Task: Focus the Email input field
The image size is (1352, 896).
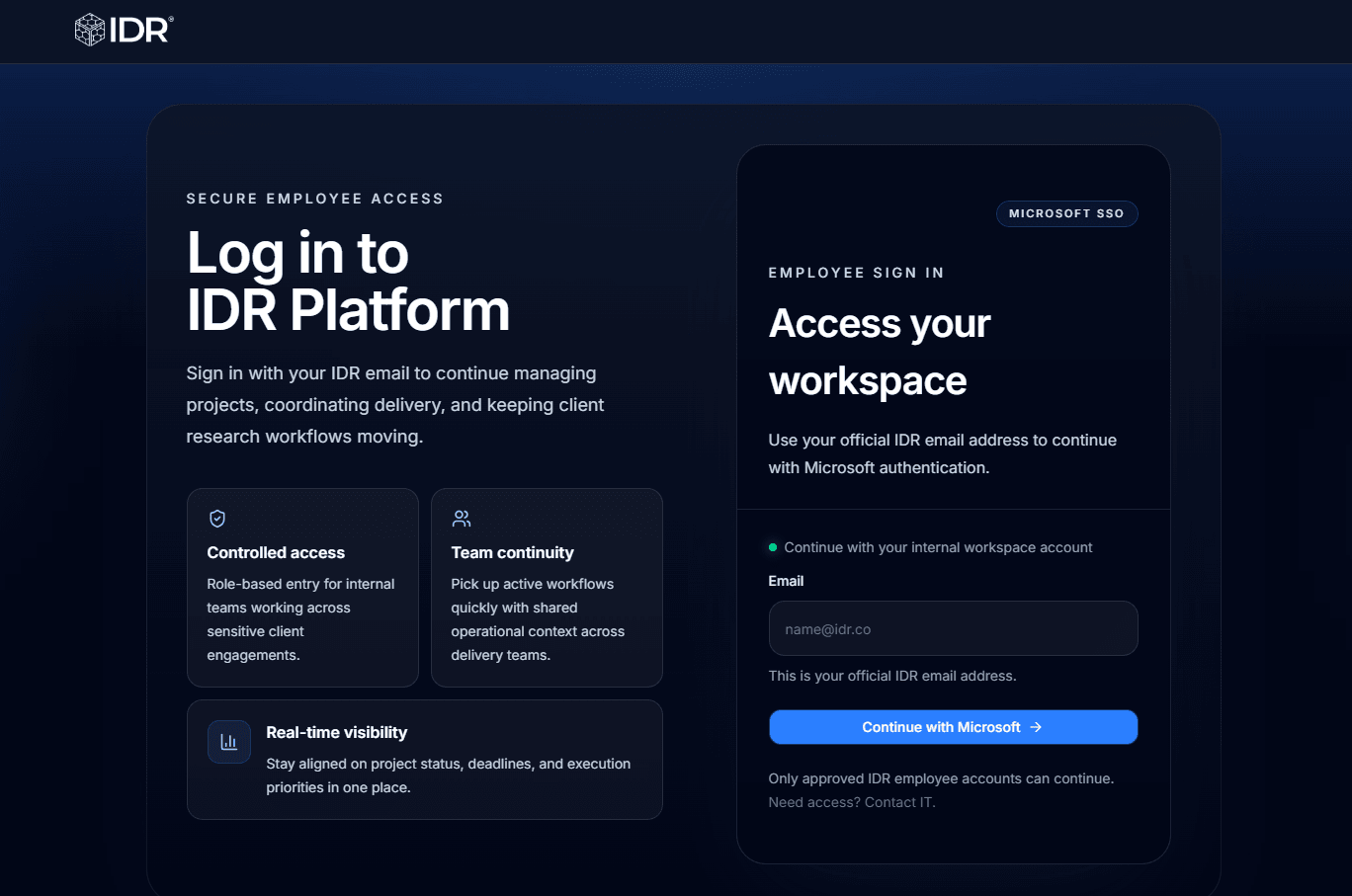Action: tap(954, 628)
